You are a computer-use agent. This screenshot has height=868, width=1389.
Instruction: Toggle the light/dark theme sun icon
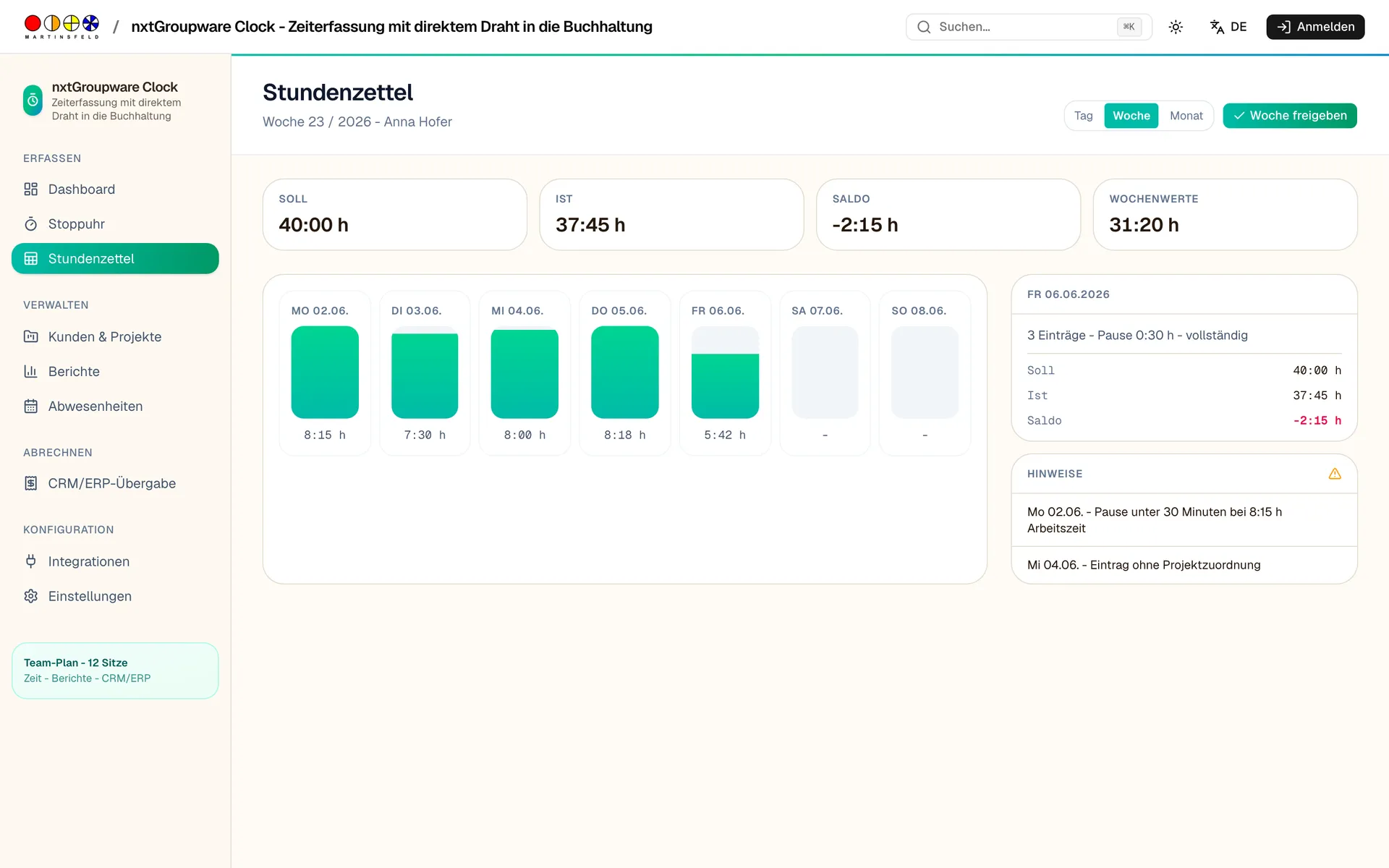tap(1176, 27)
